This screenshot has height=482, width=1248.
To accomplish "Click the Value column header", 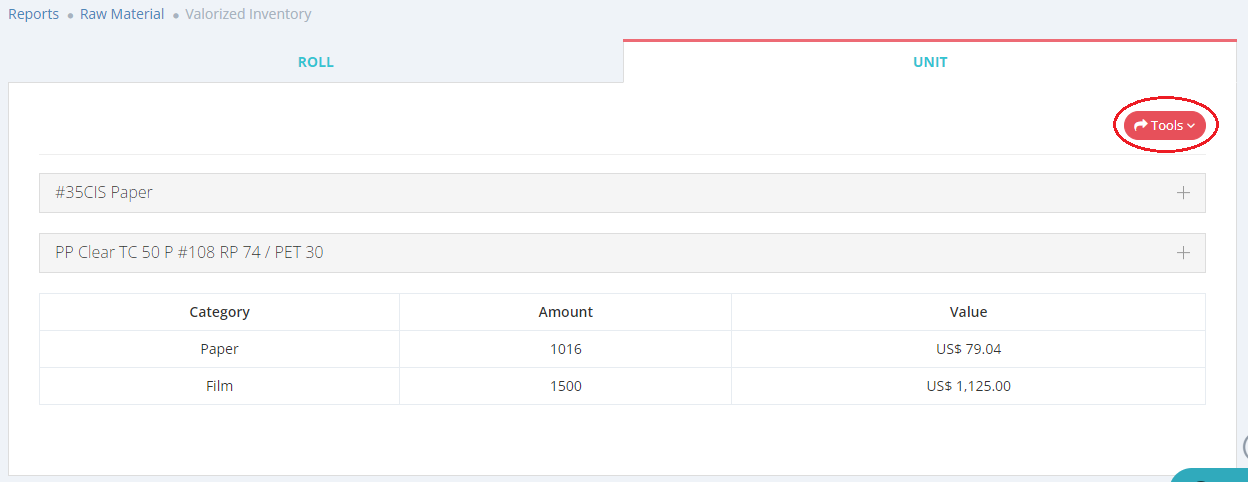I will pyautogui.click(x=968, y=312).
